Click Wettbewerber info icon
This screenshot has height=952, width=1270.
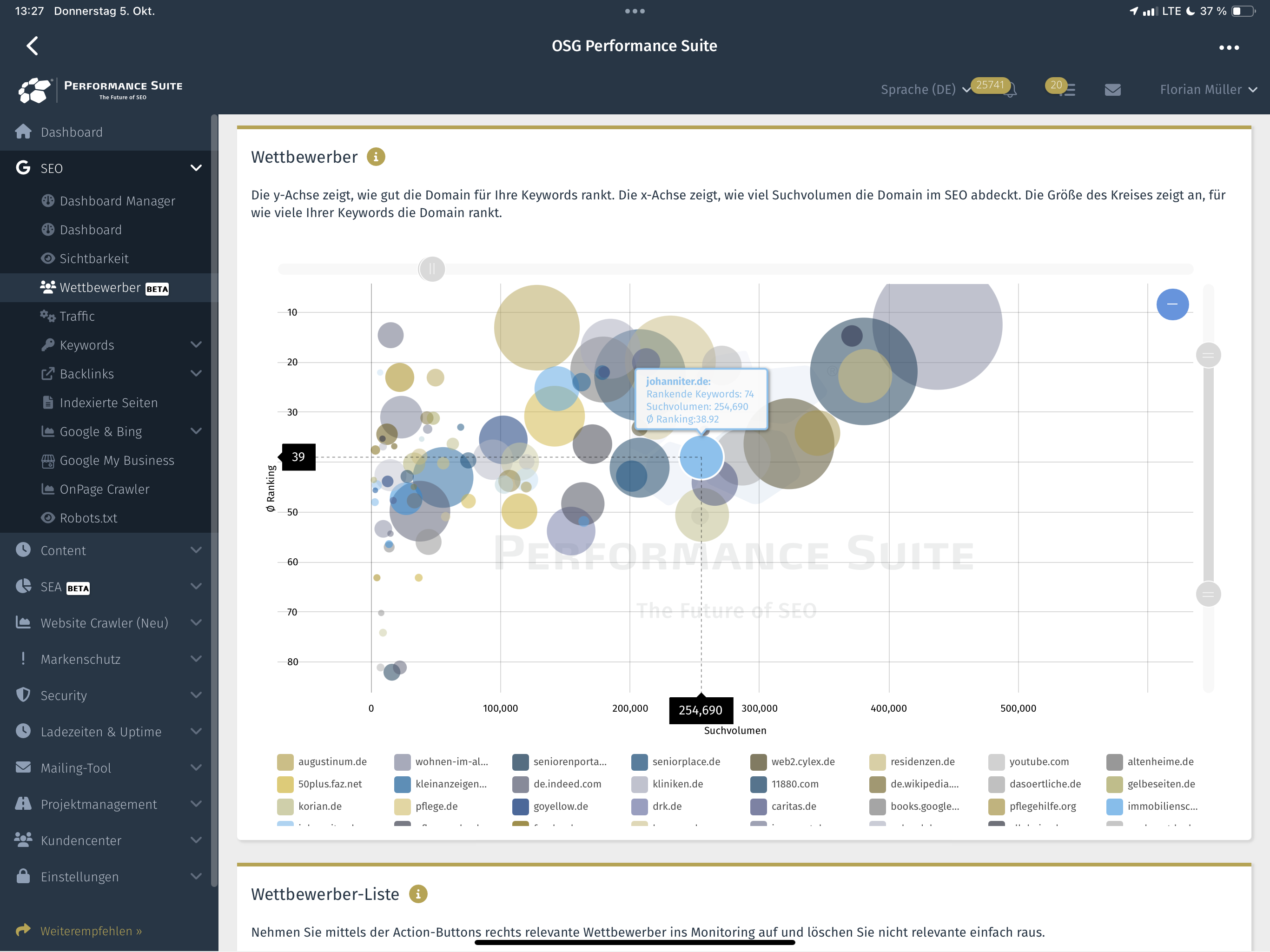click(376, 157)
